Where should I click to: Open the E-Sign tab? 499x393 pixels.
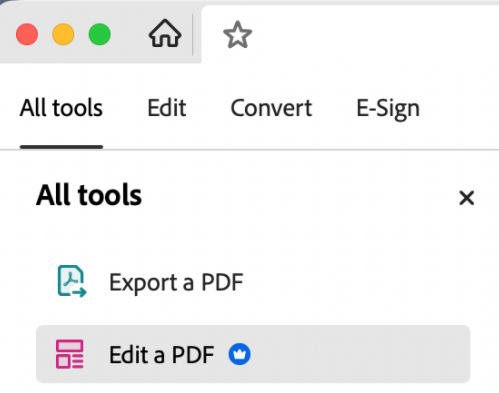coord(388,109)
